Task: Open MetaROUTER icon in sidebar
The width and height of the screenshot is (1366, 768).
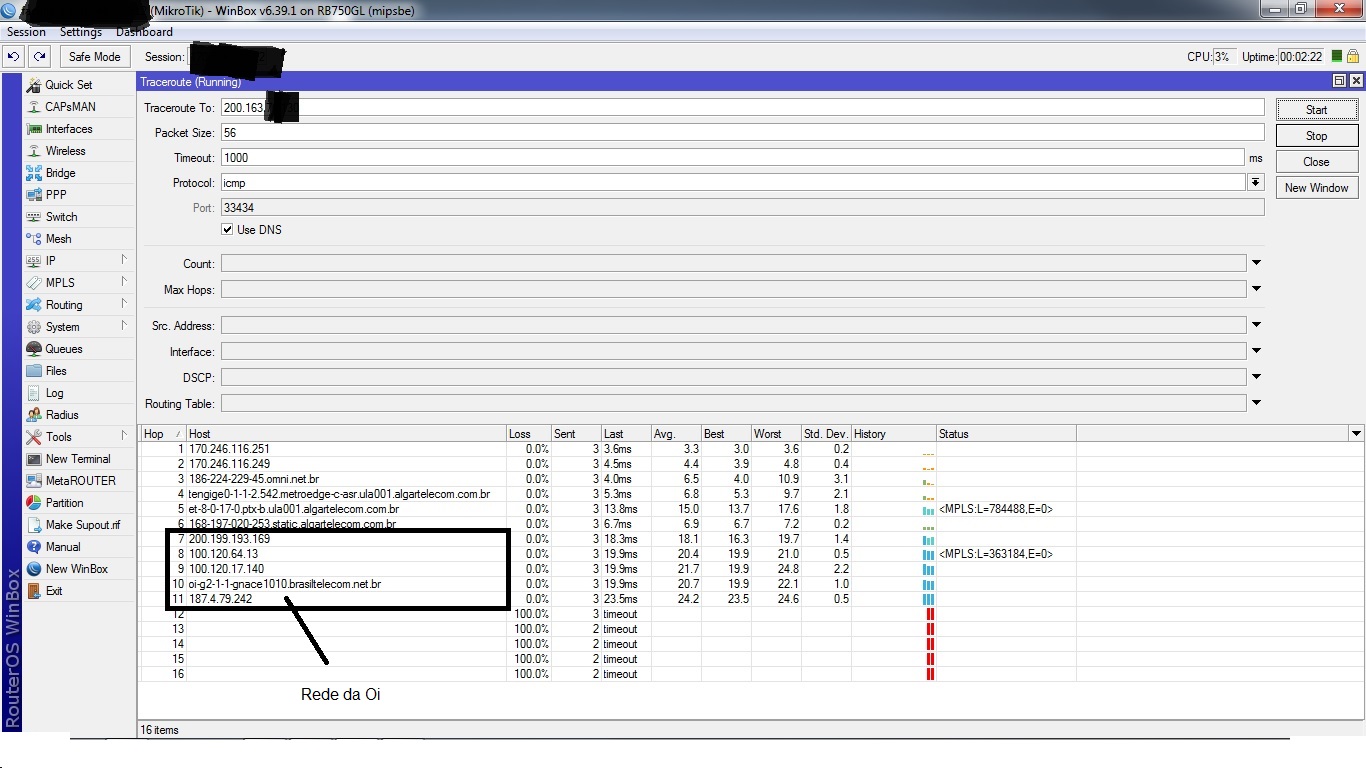Action: click(x=34, y=481)
